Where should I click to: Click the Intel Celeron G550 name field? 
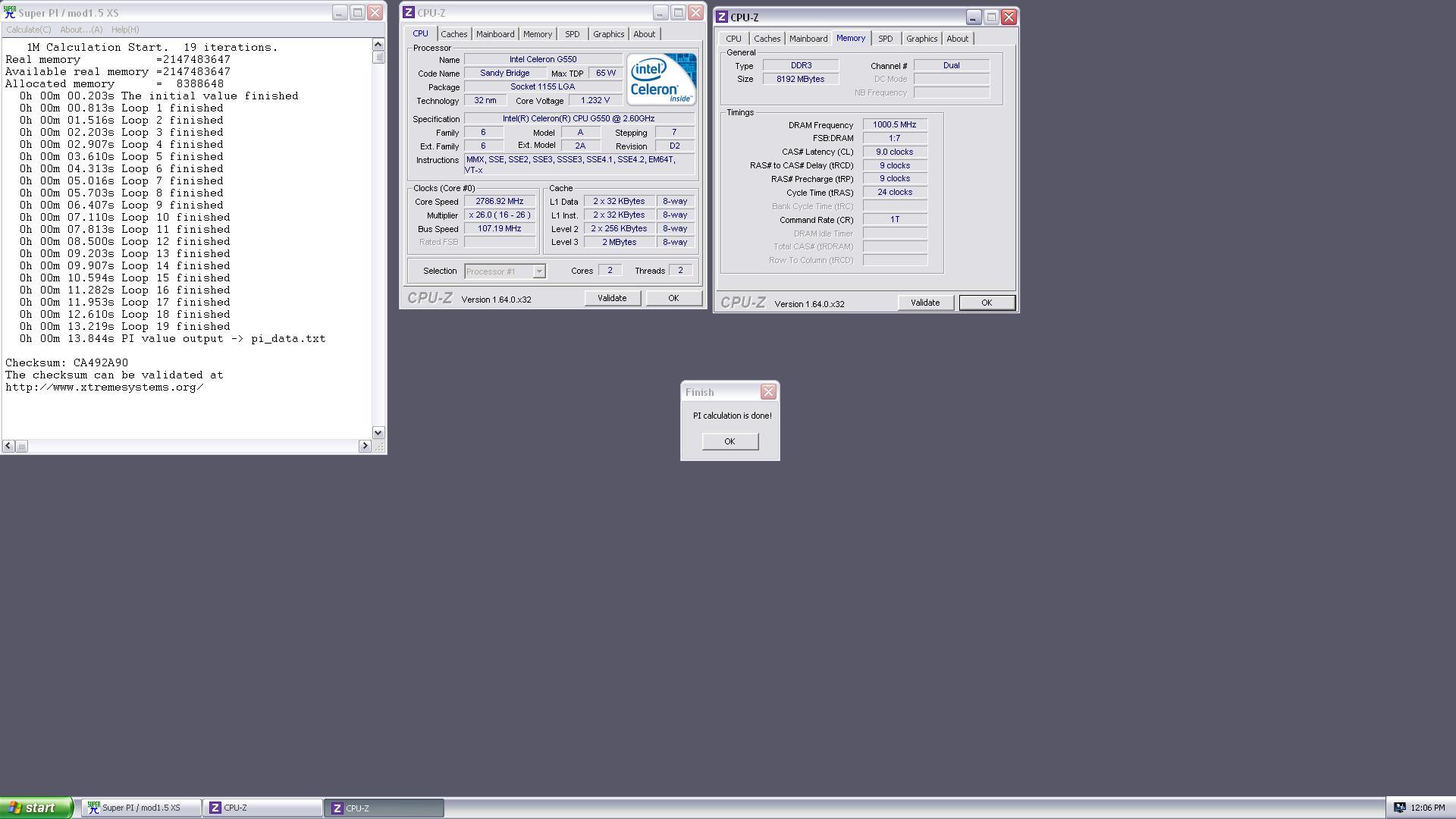pyautogui.click(x=543, y=59)
